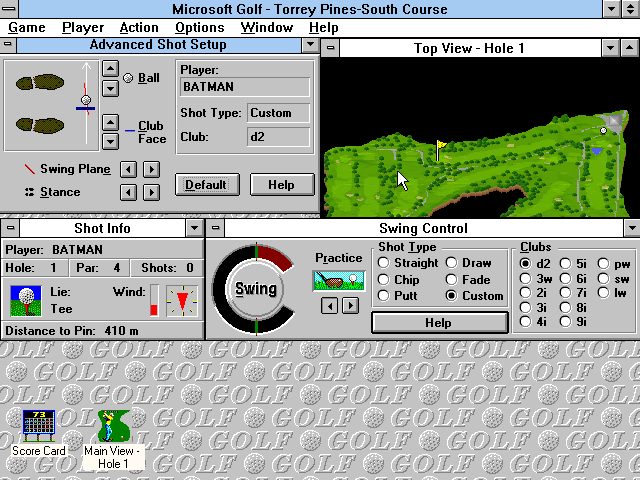Image resolution: width=640 pixels, height=480 pixels.
Task: Click Club Face up arrow
Action: click(x=110, y=122)
